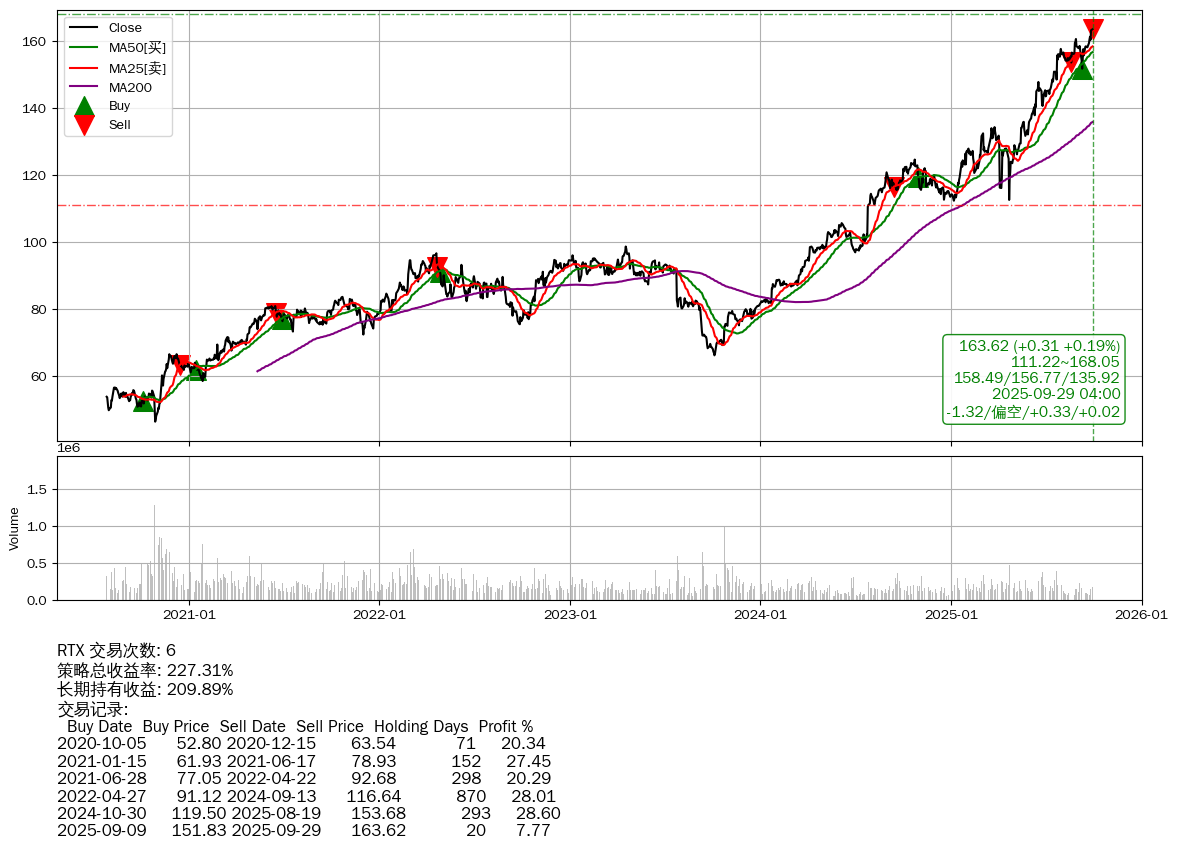Click the Volume y-axis label
Screen dimensions: 1178x849
tap(14, 528)
